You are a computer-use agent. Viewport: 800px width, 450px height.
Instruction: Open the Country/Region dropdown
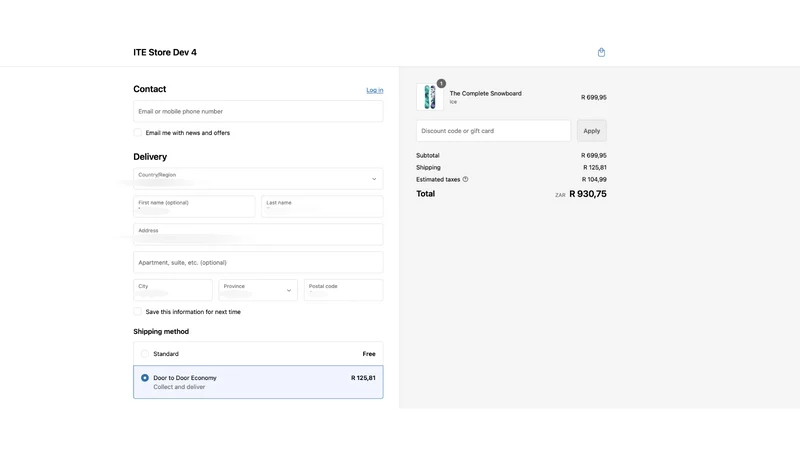[258, 179]
